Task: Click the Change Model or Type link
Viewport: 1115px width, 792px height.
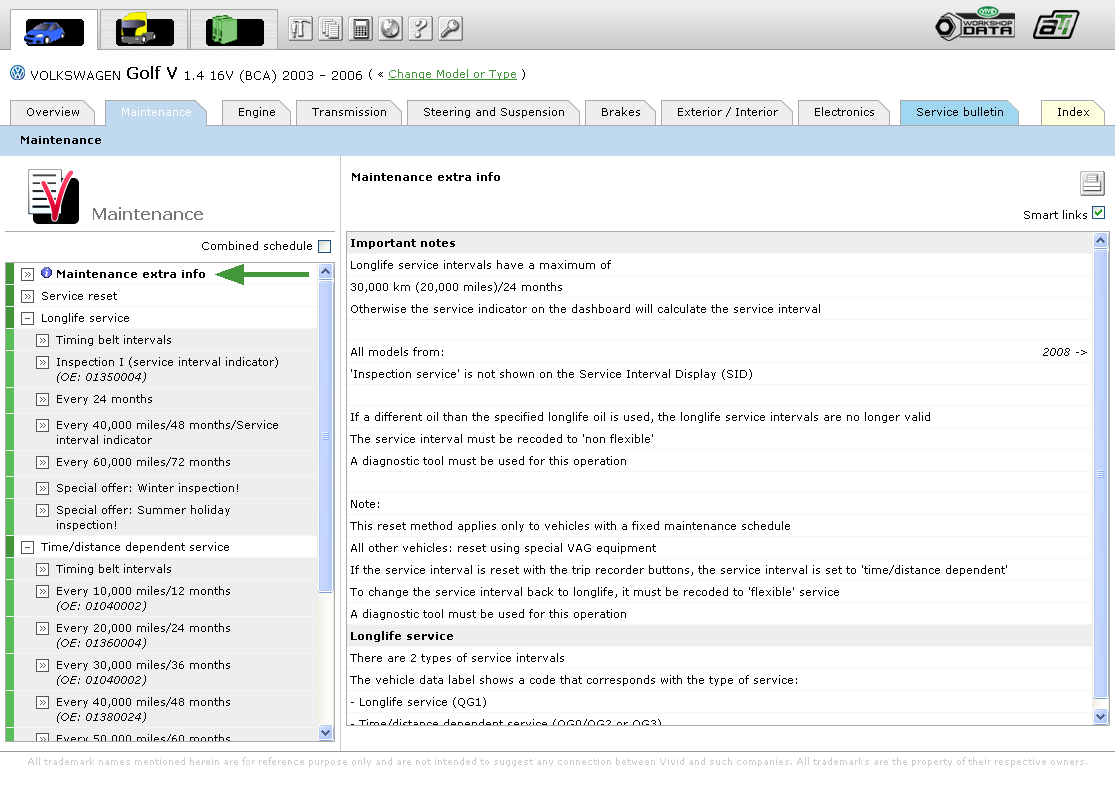Action: [x=452, y=74]
